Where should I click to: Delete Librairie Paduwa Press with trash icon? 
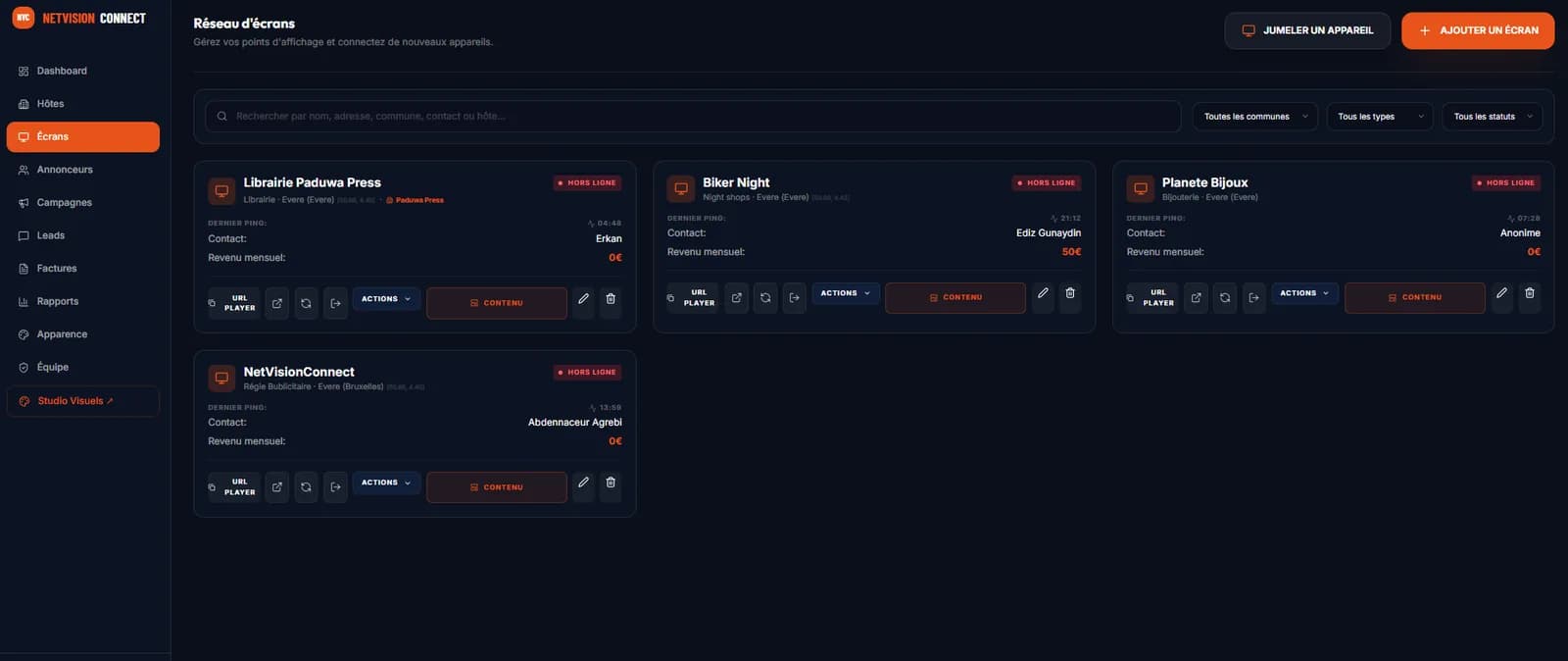coord(611,299)
